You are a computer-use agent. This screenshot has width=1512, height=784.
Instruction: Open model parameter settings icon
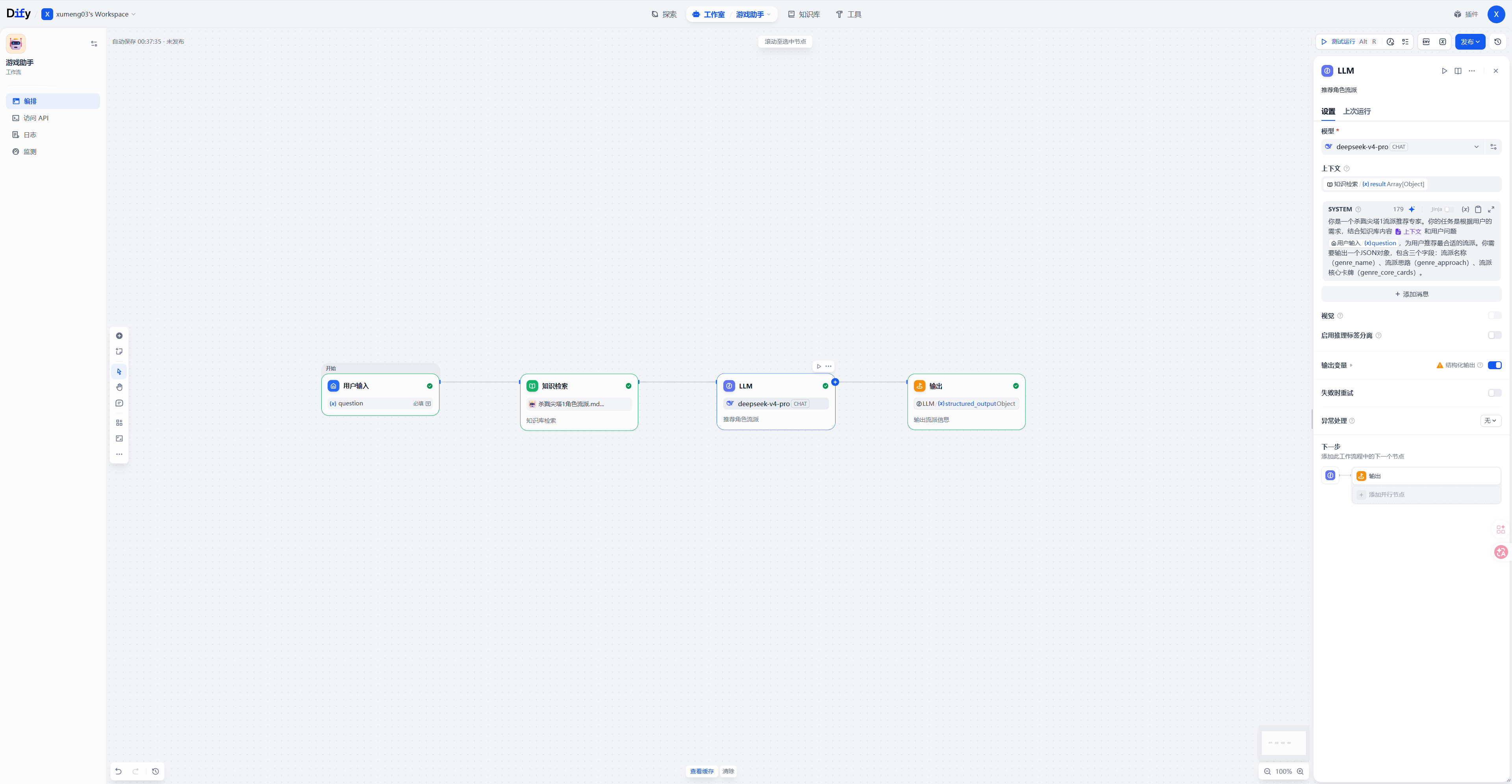click(x=1494, y=147)
